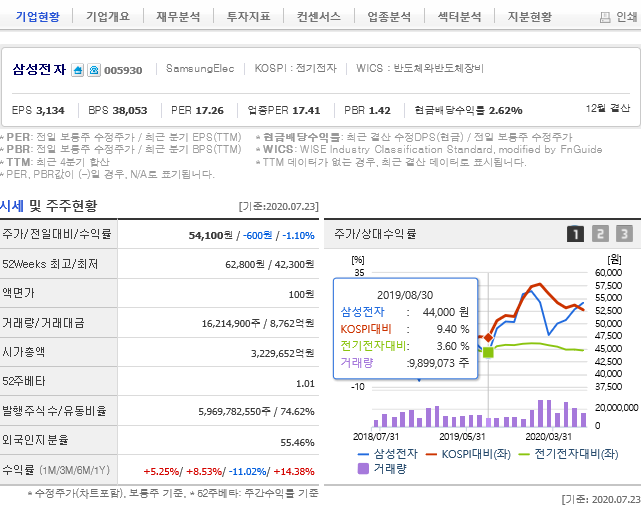Open the 재무분석 tab

pyautogui.click(x=178, y=17)
